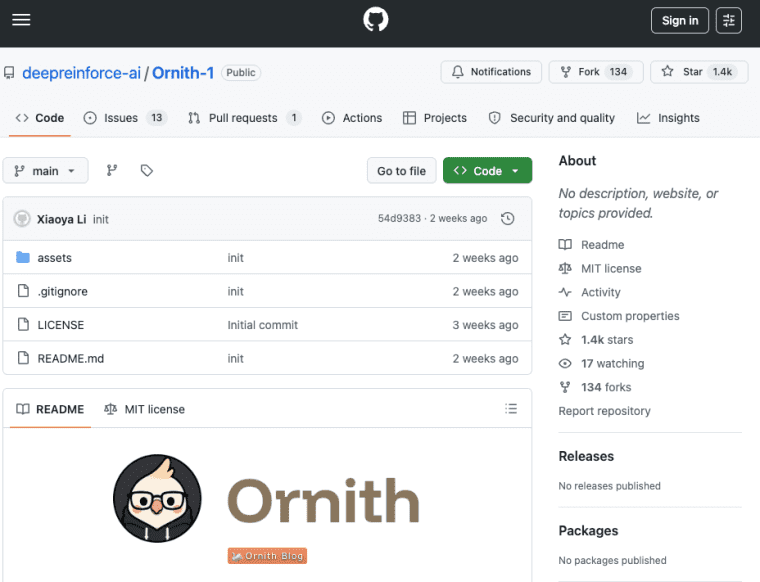Click the note icon beside Custom properties
760x582 pixels.
coord(565,316)
